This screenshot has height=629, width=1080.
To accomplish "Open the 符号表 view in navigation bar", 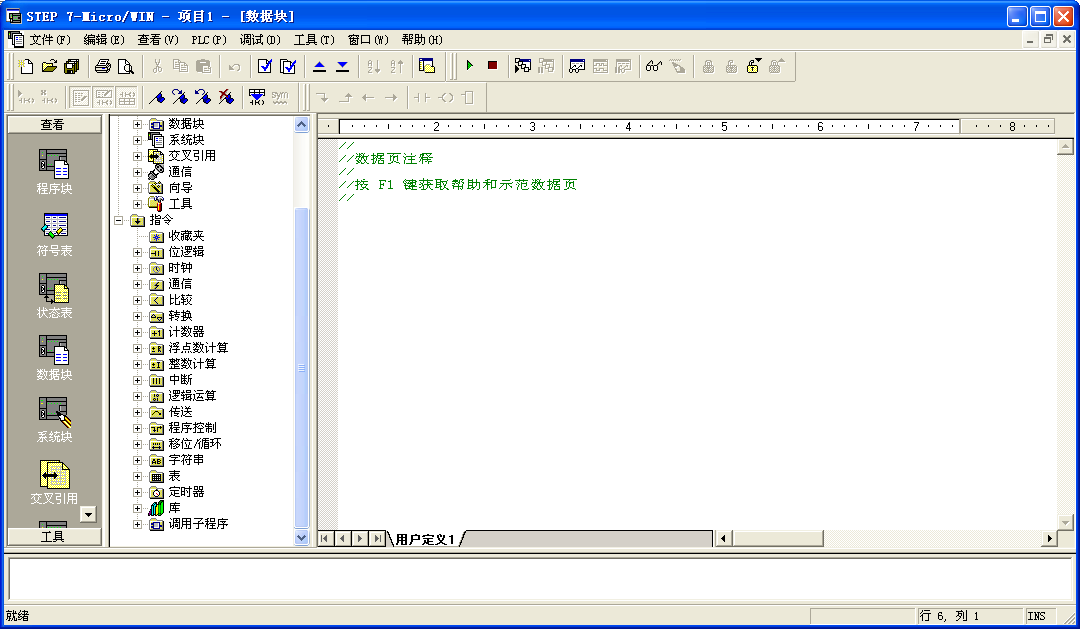I will click(x=54, y=235).
